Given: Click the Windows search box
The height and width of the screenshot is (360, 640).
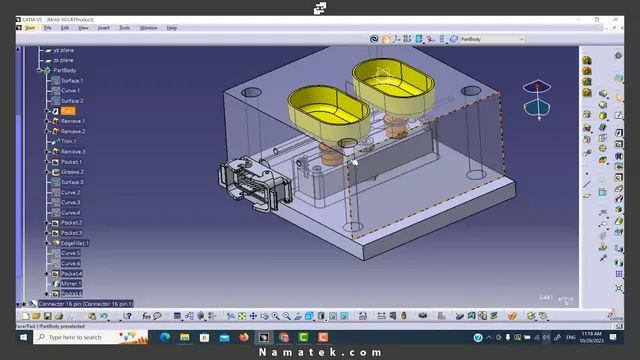Looking at the screenshot, I should (90, 337).
